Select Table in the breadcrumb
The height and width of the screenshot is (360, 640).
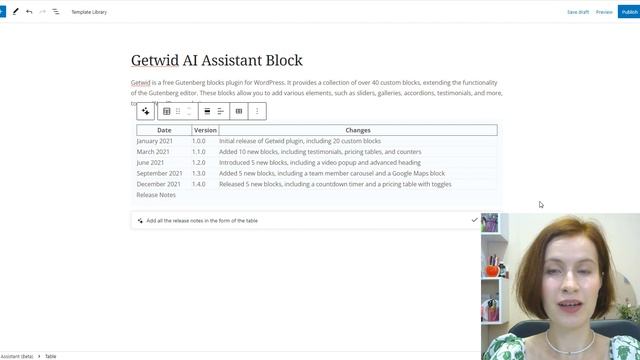[x=51, y=356]
